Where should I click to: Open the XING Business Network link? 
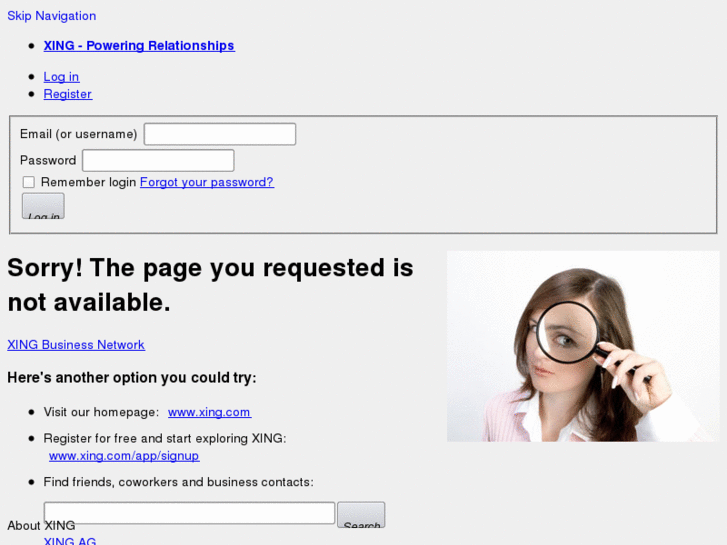(x=76, y=345)
